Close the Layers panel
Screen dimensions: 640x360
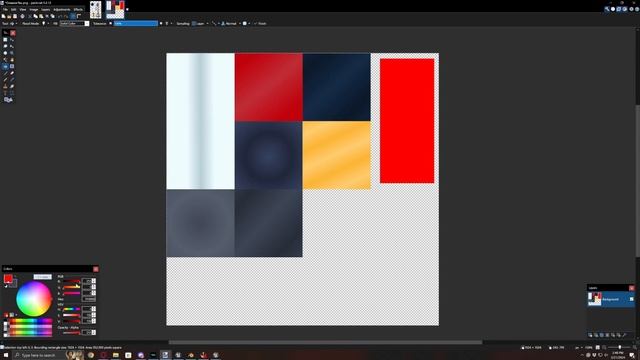(631, 288)
